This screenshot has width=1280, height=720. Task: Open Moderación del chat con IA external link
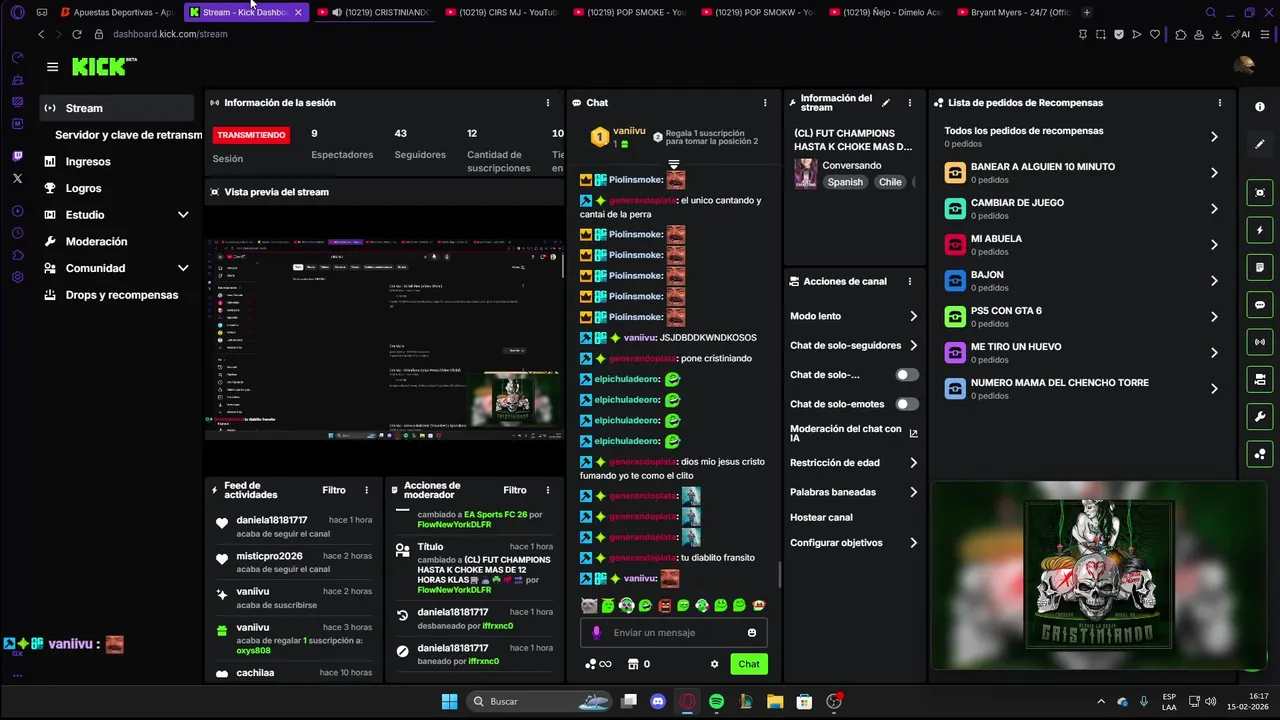[913, 433]
